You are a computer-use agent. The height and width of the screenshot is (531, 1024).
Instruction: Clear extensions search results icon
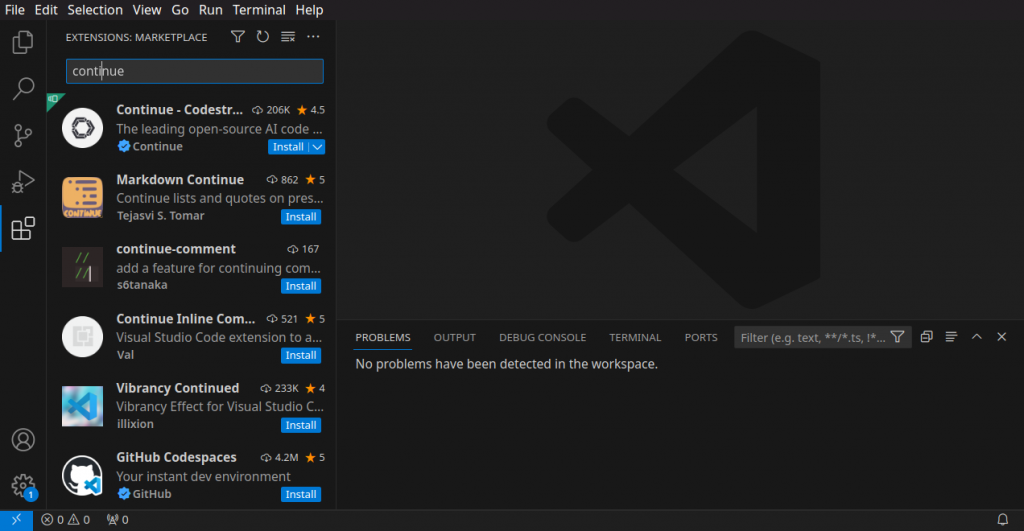click(x=288, y=37)
